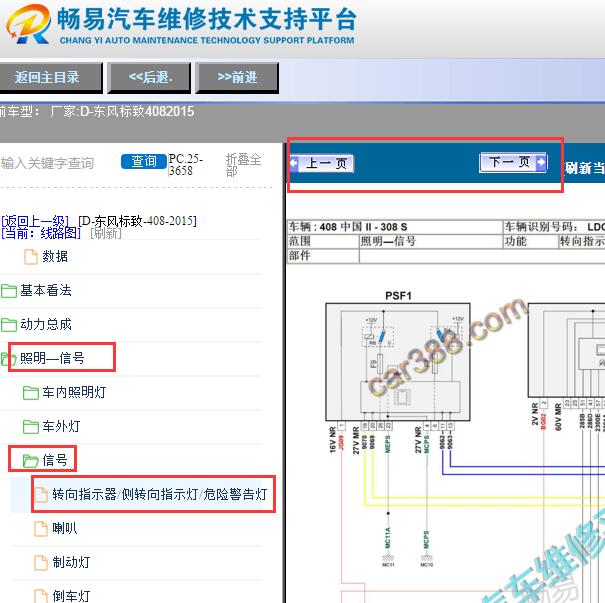The width and height of the screenshot is (605, 603).
Task: Click the 数据 page icon
Action: pos(31,257)
